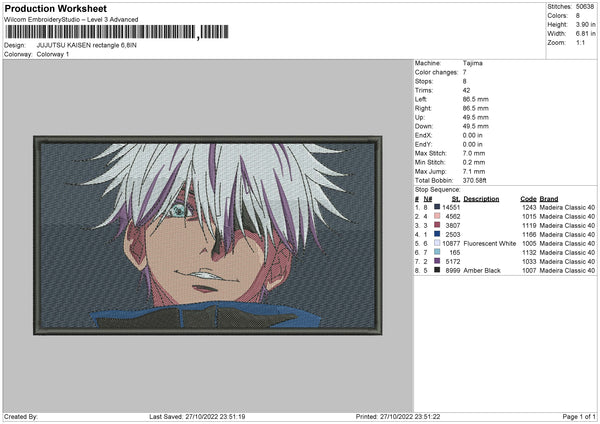Select the pink swatch code 1015

[437, 216]
